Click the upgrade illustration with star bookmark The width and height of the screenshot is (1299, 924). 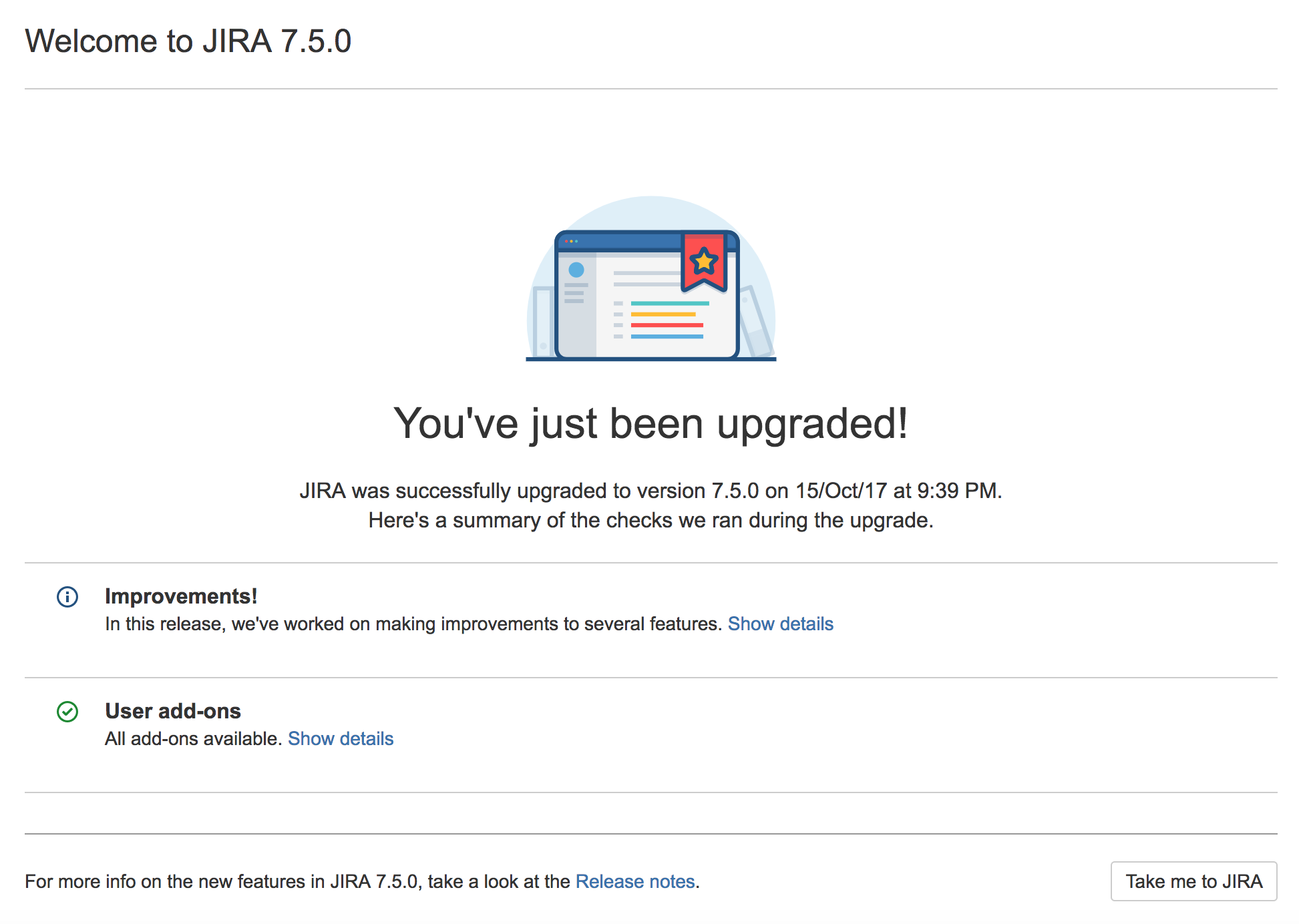pyautogui.click(x=651, y=278)
